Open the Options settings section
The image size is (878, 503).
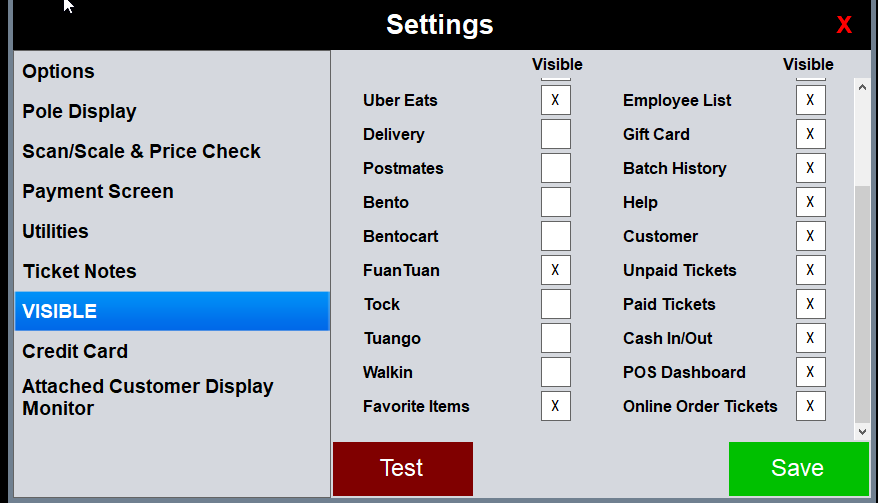59,72
